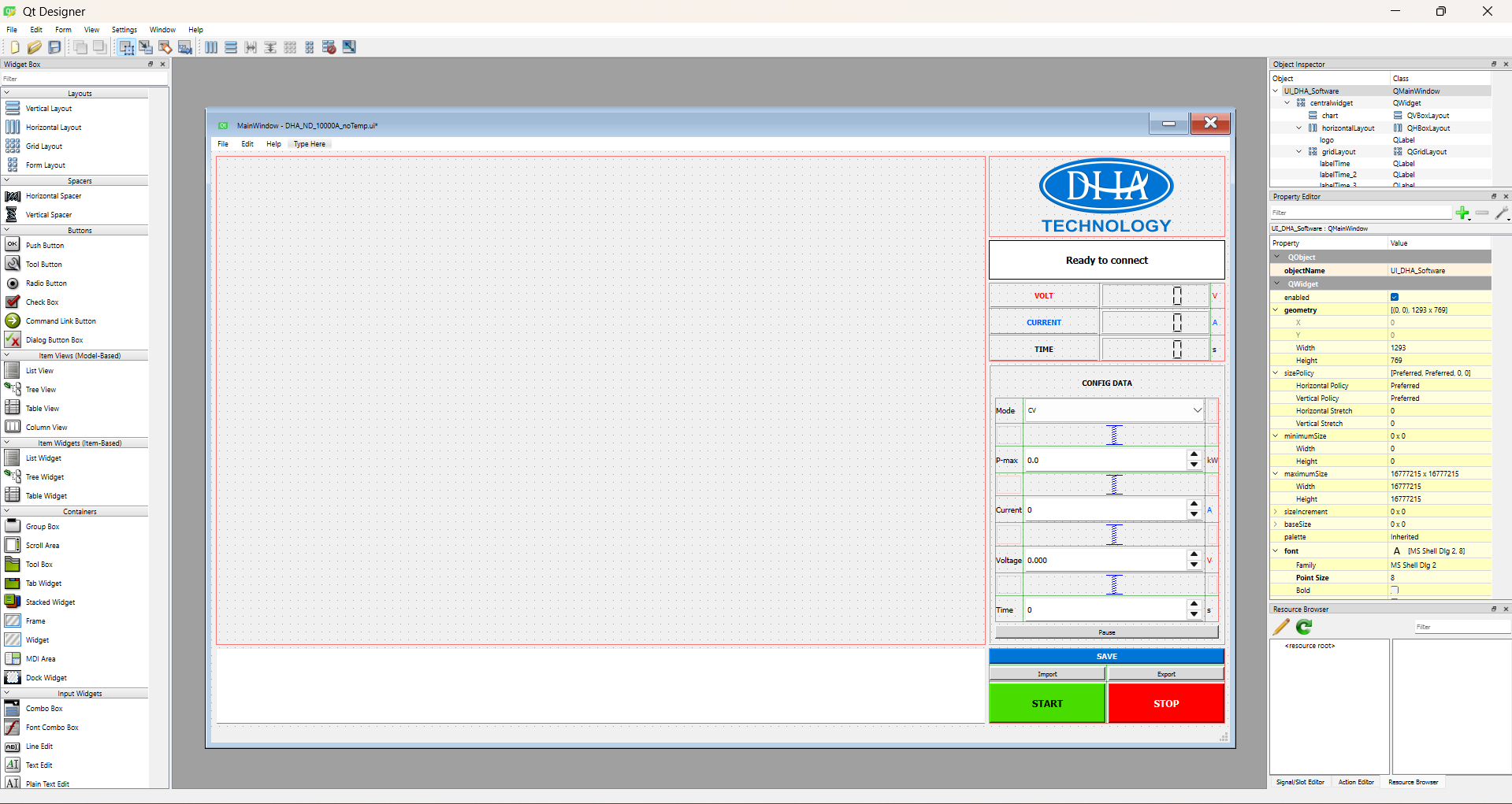Open Property Editor wrench configuration menu

pos(1503,213)
